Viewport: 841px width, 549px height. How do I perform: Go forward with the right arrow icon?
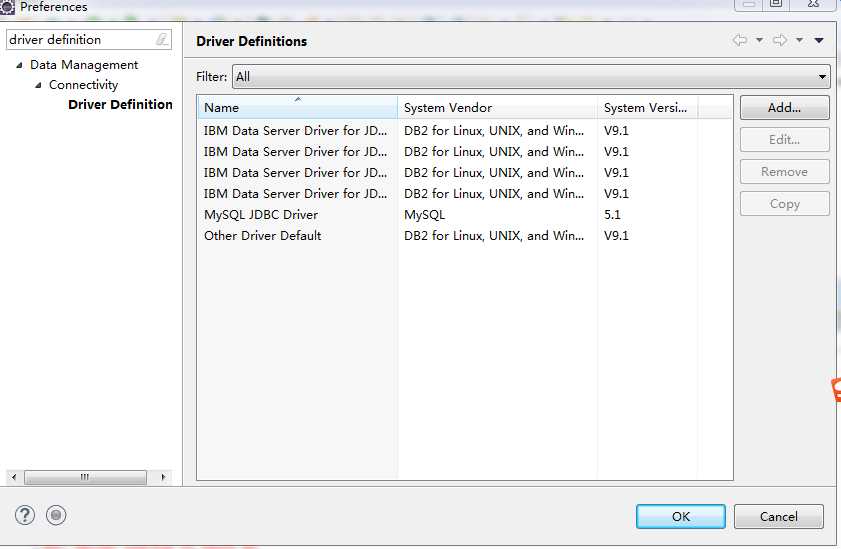pyautogui.click(x=780, y=40)
